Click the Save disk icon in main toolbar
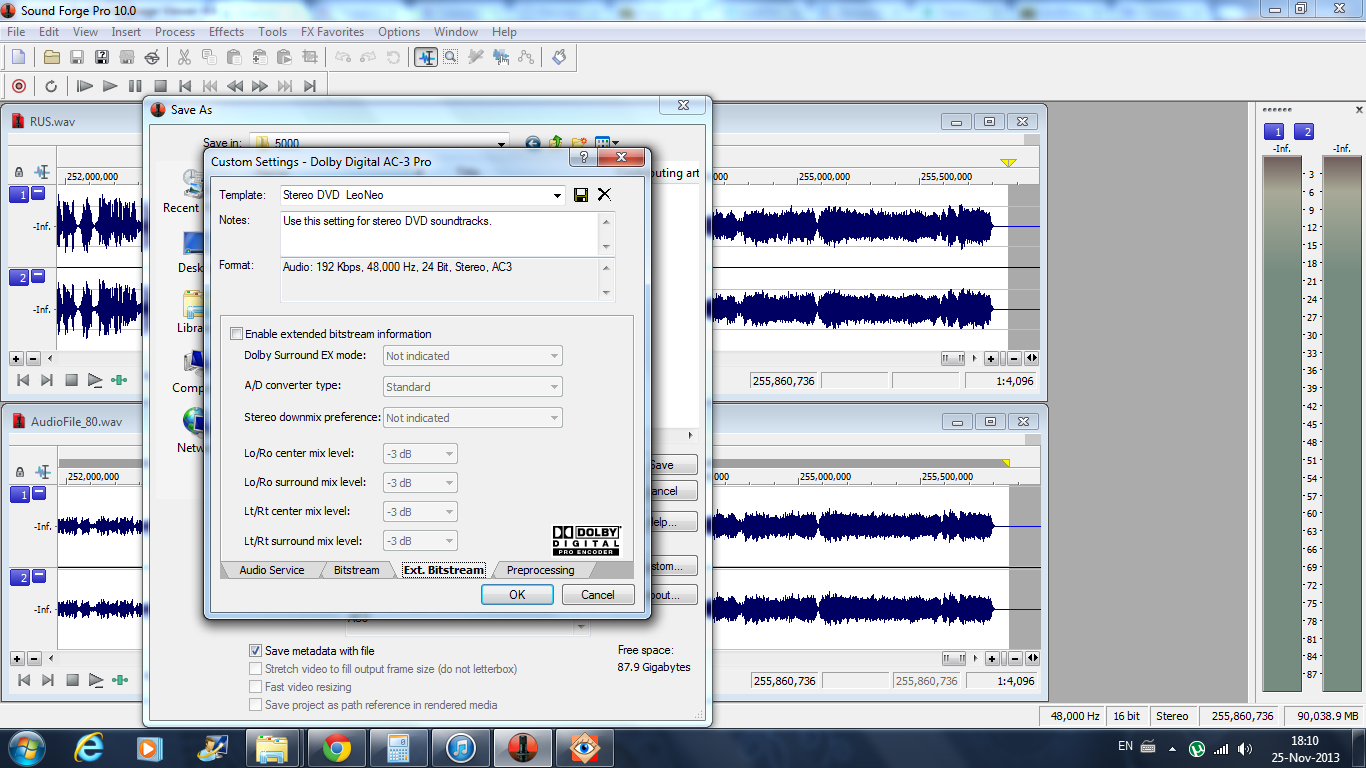 tap(77, 57)
